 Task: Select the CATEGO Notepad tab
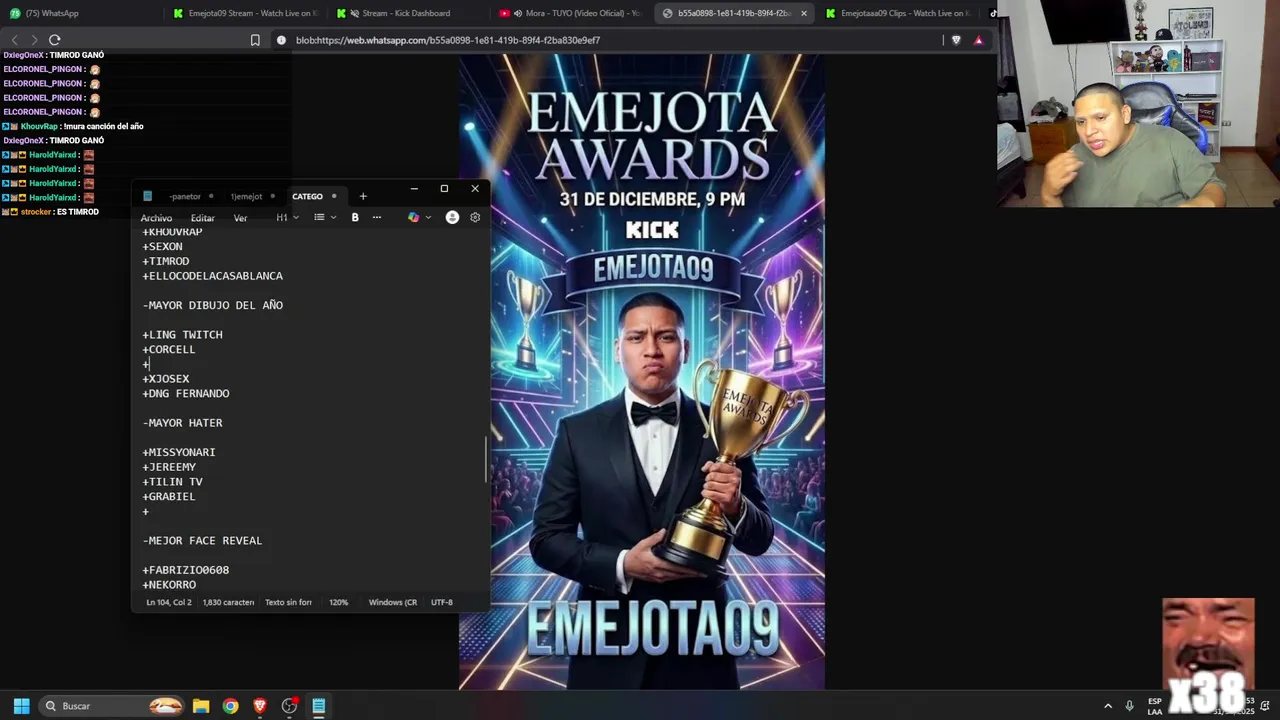coord(308,196)
